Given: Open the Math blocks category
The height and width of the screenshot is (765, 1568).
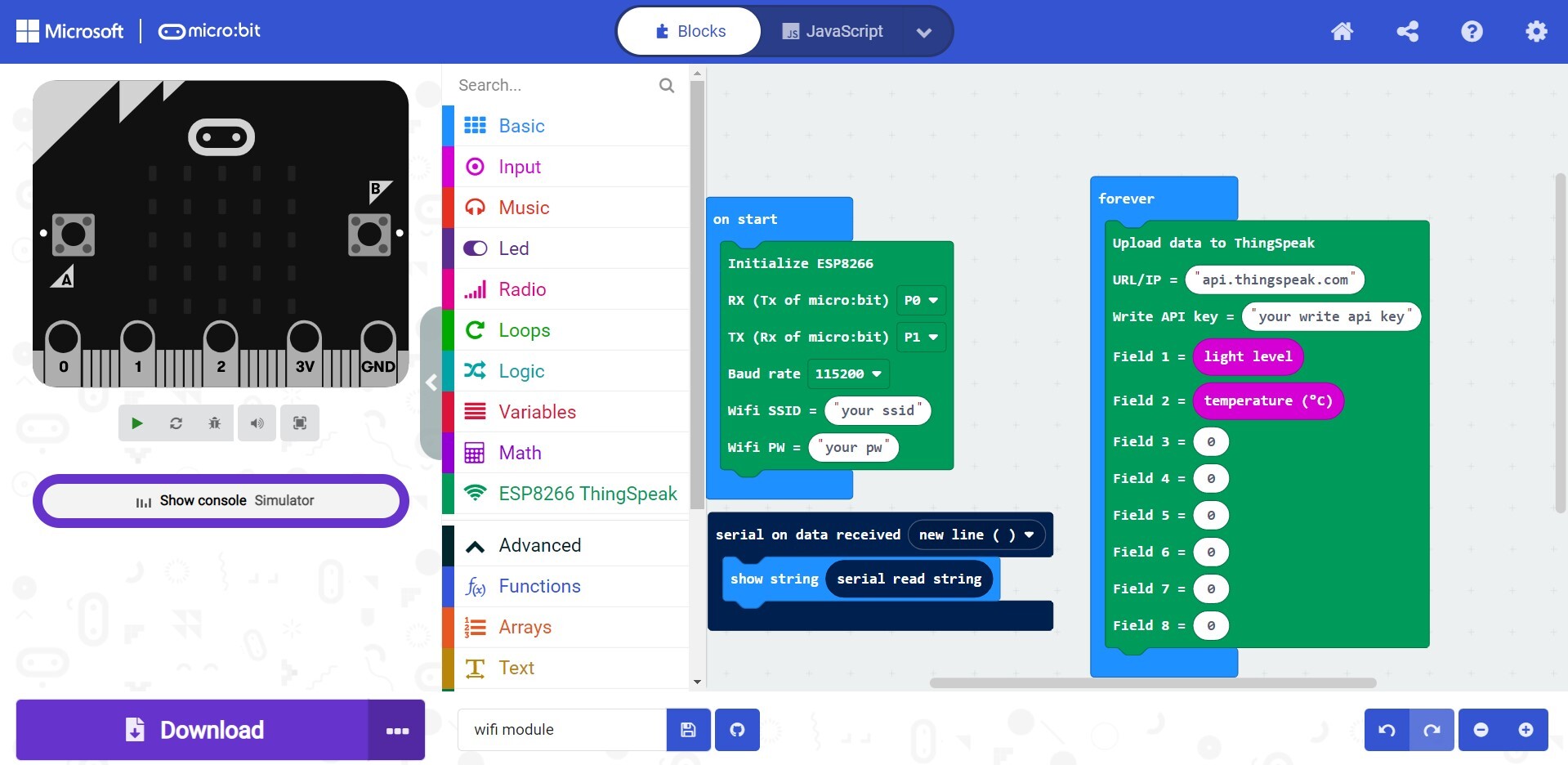Looking at the screenshot, I should (x=565, y=453).
